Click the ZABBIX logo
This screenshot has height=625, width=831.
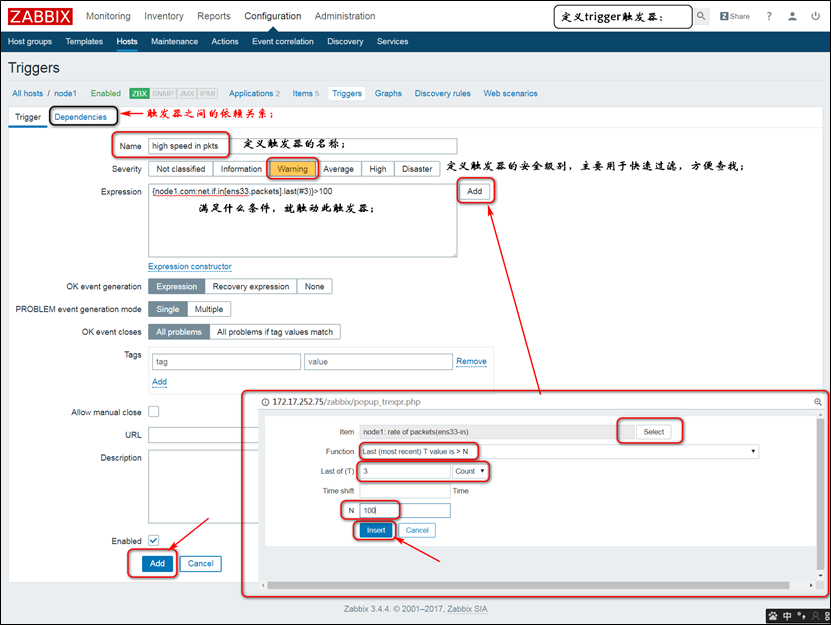pos(40,16)
